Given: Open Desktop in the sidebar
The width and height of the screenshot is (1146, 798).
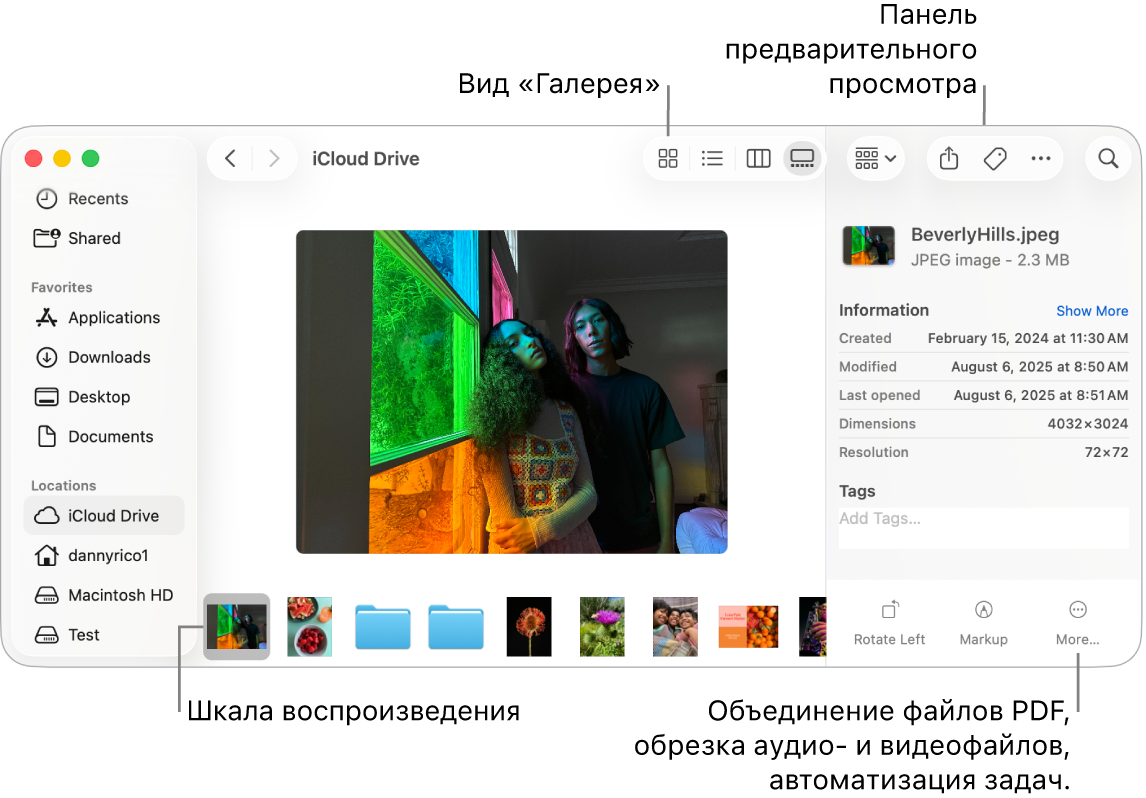Looking at the screenshot, I should click(x=104, y=397).
